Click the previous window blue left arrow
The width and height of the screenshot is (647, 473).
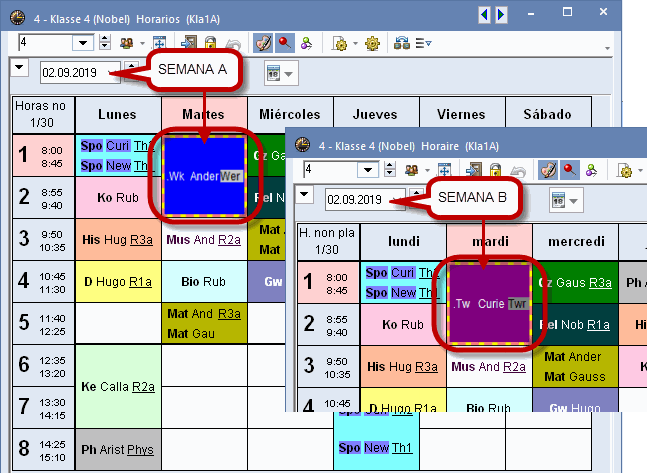coord(484,15)
